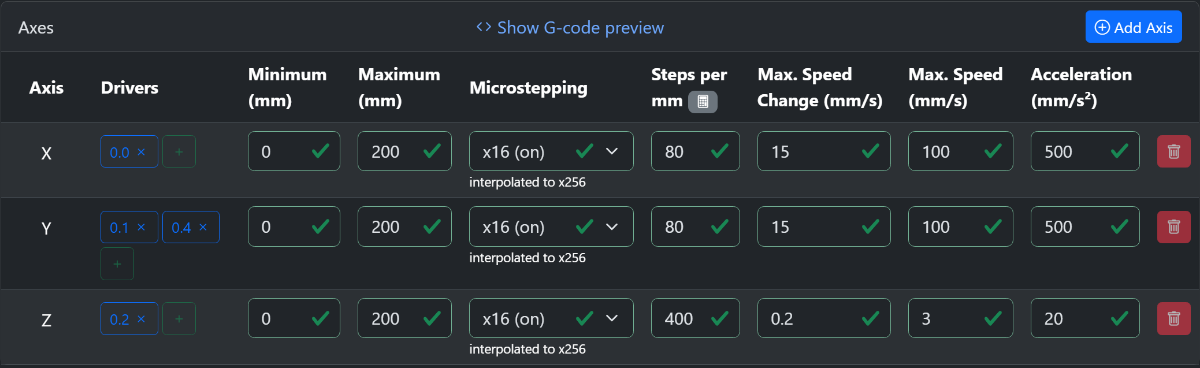Screen dimensions: 1200x368
Task: Click the Add Axis button
Action: (1134, 27)
